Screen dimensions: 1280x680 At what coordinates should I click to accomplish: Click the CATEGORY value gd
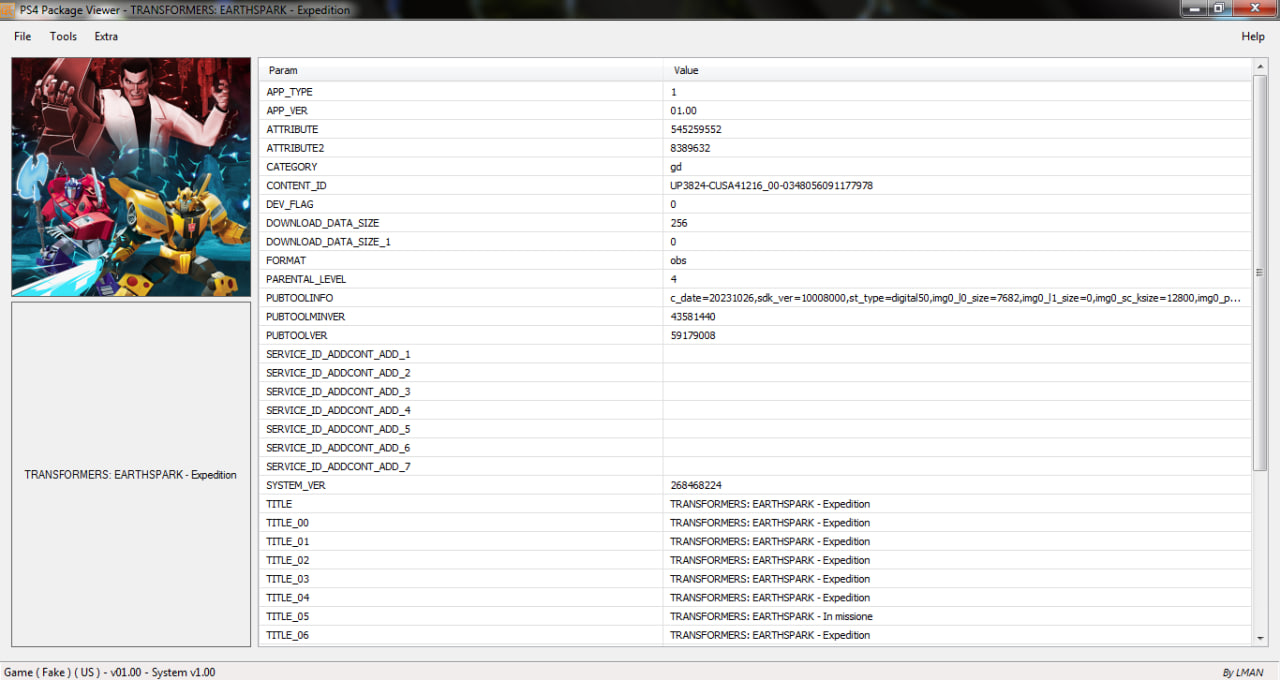[x=676, y=167]
